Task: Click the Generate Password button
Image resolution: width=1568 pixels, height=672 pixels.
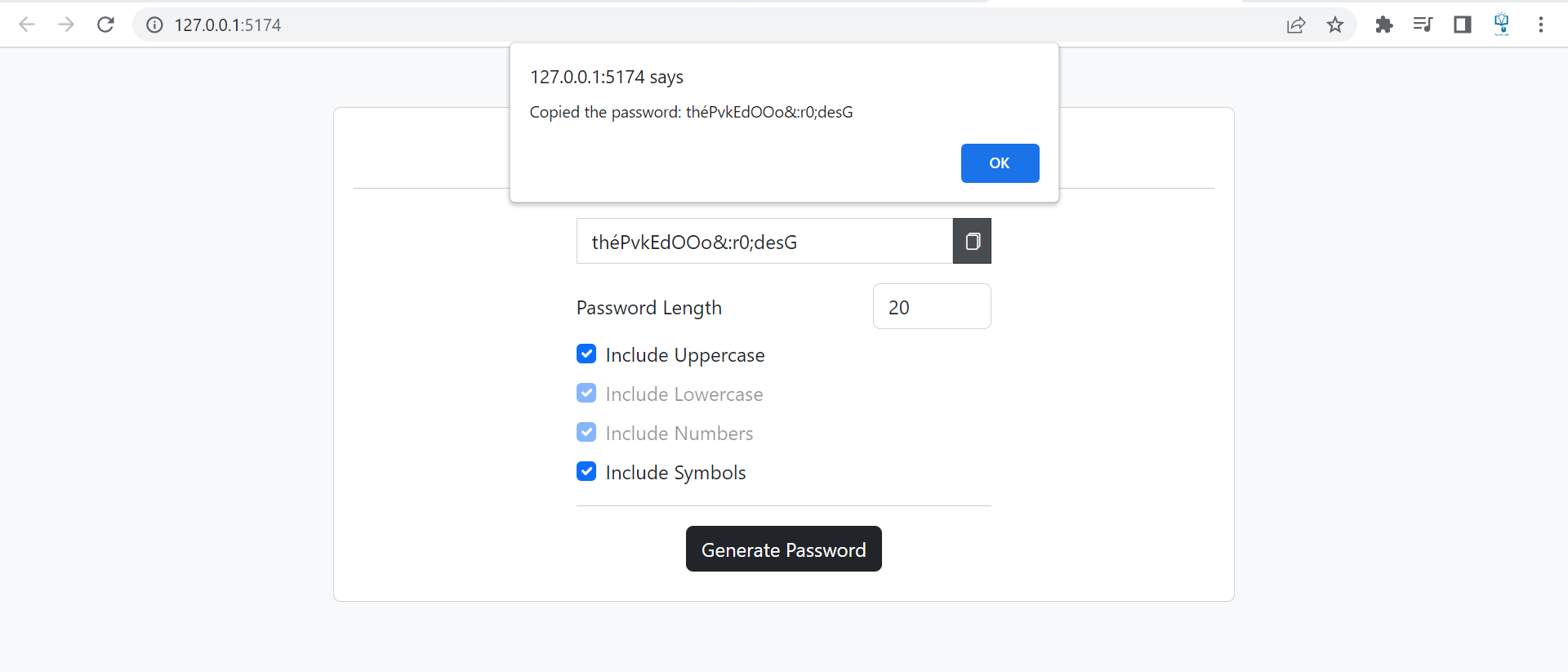Action: [x=784, y=549]
